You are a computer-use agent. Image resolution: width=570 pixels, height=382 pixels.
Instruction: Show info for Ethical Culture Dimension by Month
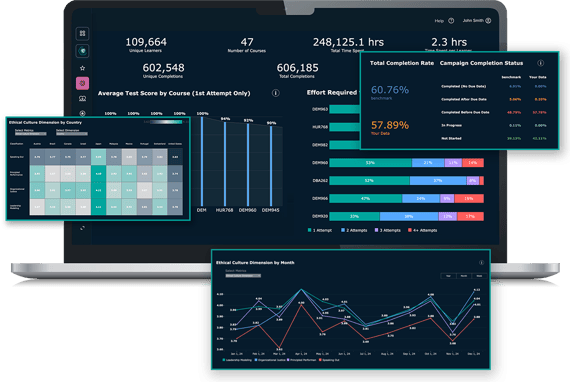click(x=481, y=262)
